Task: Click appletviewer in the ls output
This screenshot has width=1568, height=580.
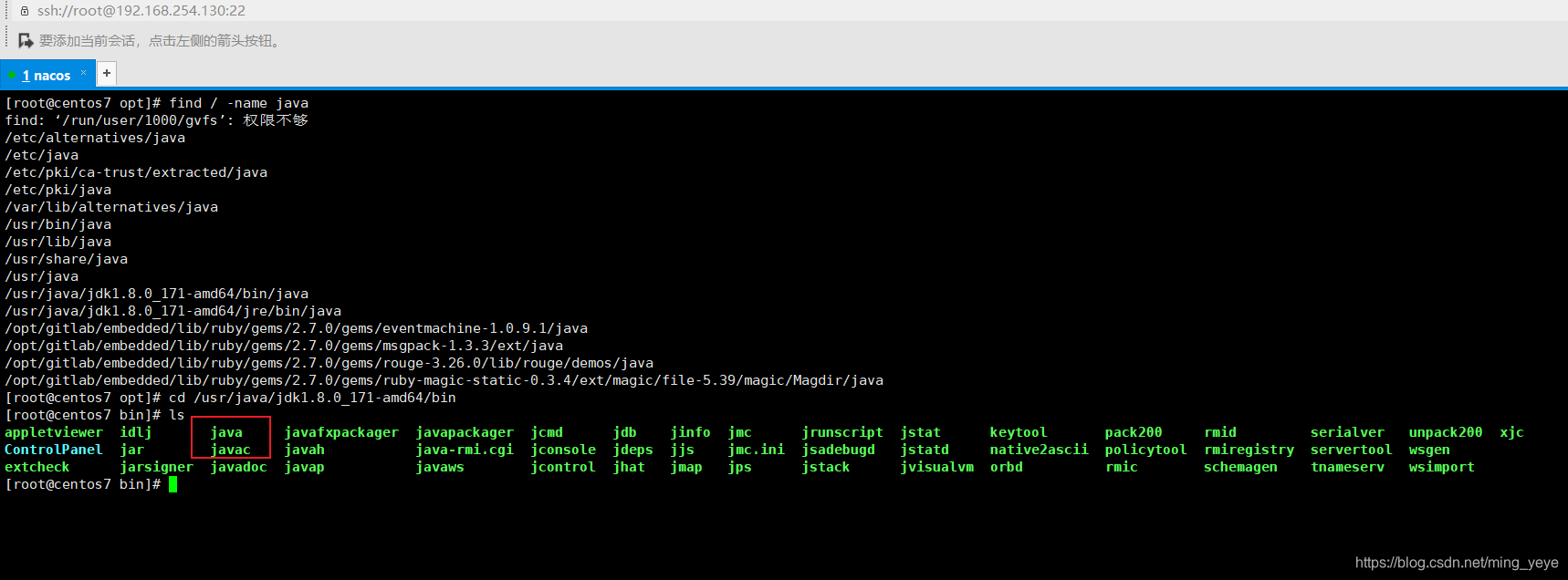Action: pos(54,432)
